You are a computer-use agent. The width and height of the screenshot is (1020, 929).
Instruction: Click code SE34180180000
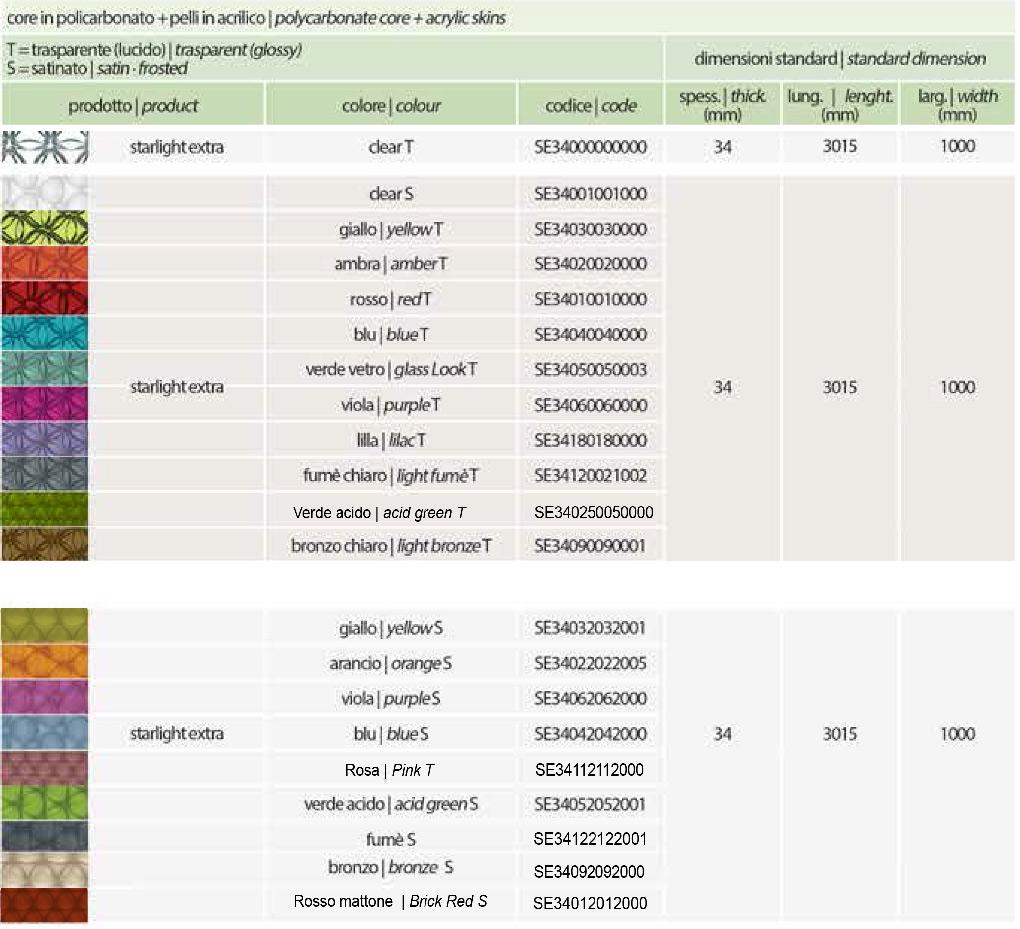pos(591,440)
